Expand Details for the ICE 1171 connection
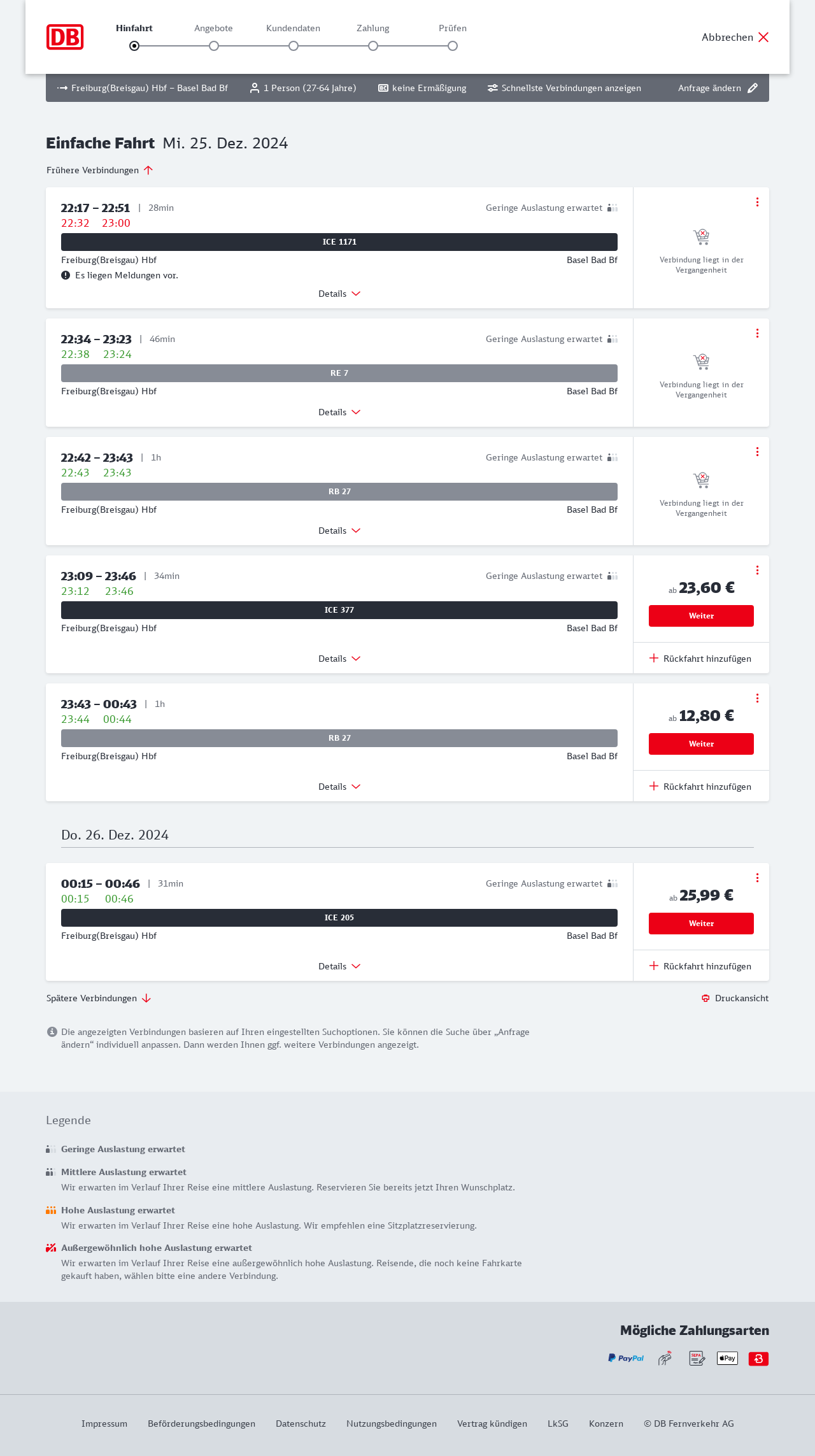The image size is (815, 1456). point(339,294)
